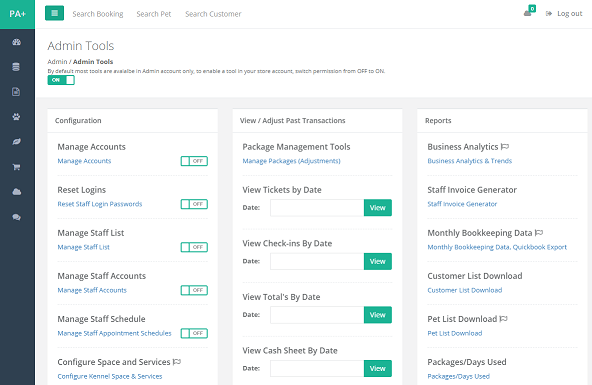This screenshot has width=592, height=385.
Task: Open Search Booking in top navigation
Action: pos(98,14)
